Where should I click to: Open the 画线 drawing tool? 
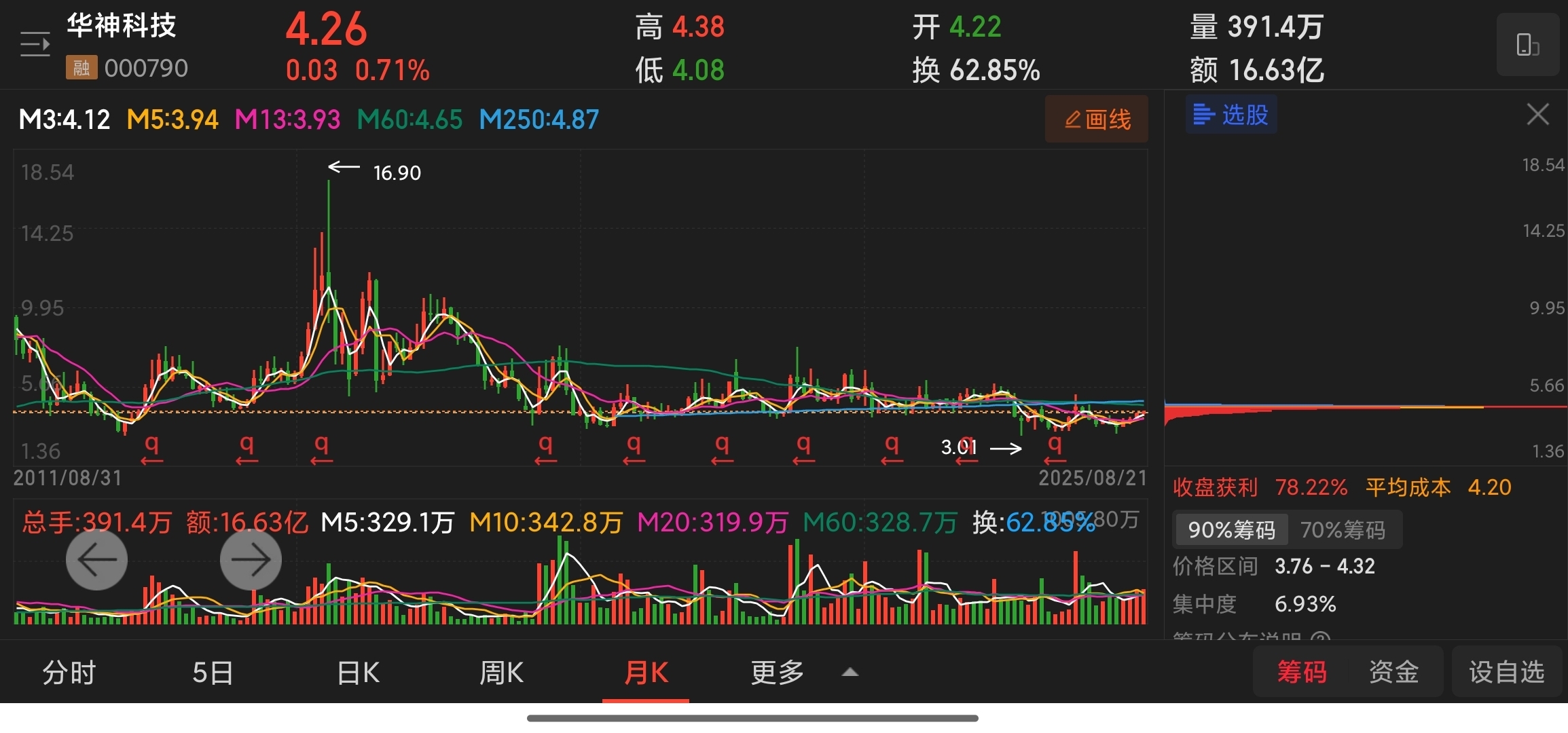click(x=1097, y=119)
